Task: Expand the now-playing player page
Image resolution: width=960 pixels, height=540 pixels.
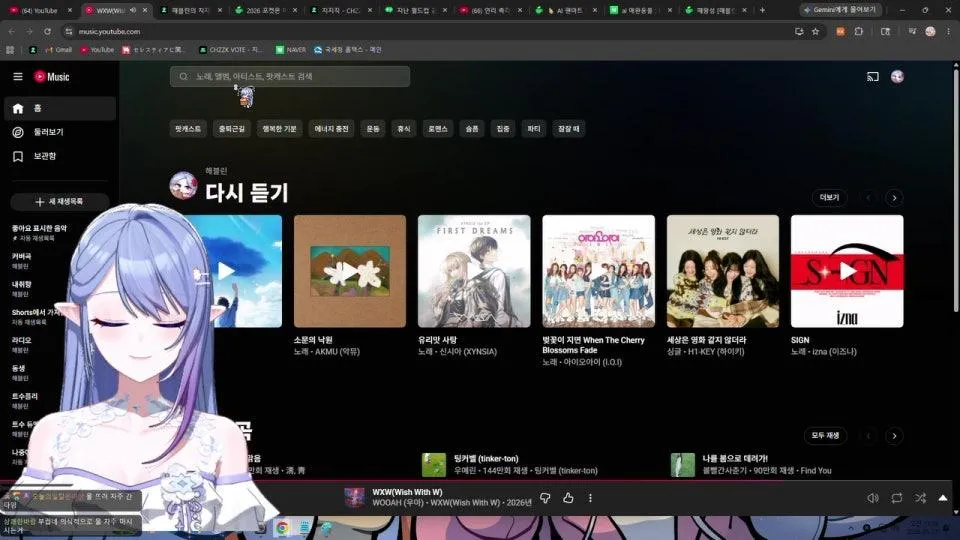Action: [x=943, y=498]
